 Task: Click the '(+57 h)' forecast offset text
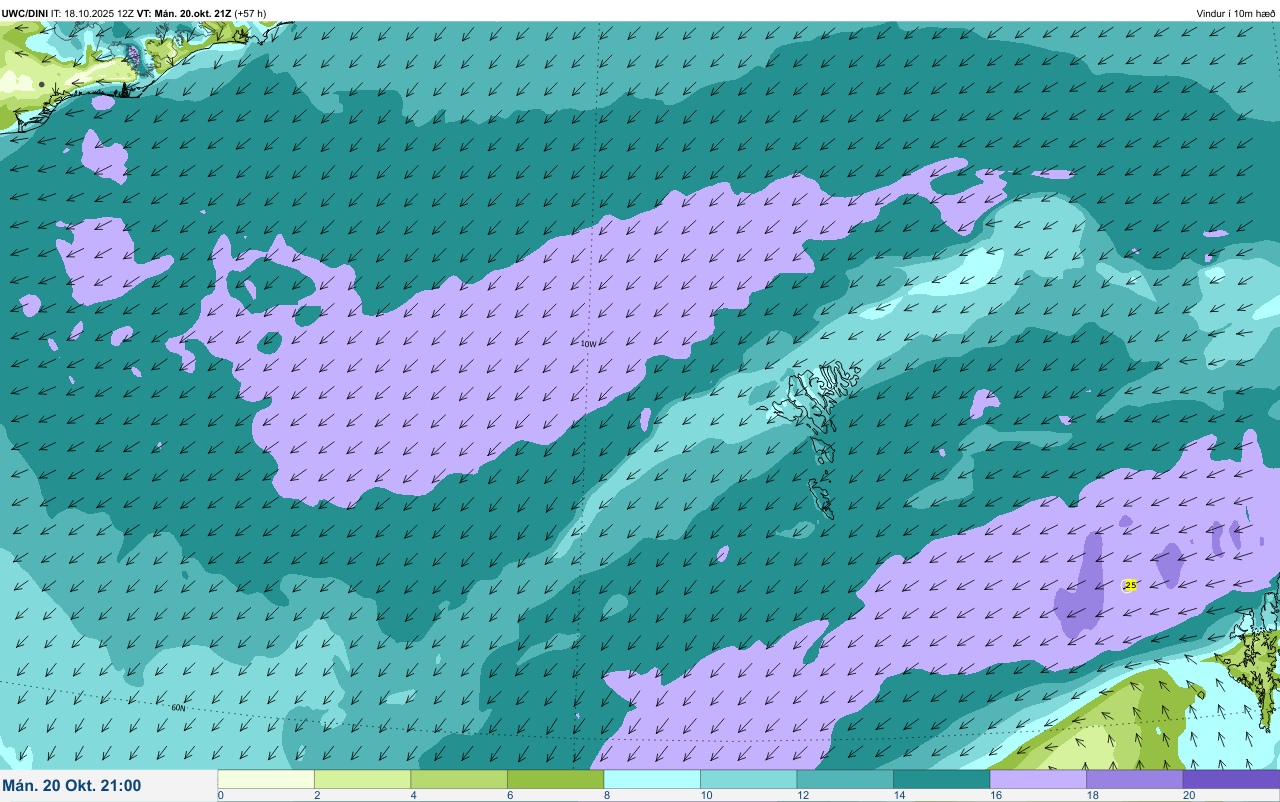(x=250, y=13)
